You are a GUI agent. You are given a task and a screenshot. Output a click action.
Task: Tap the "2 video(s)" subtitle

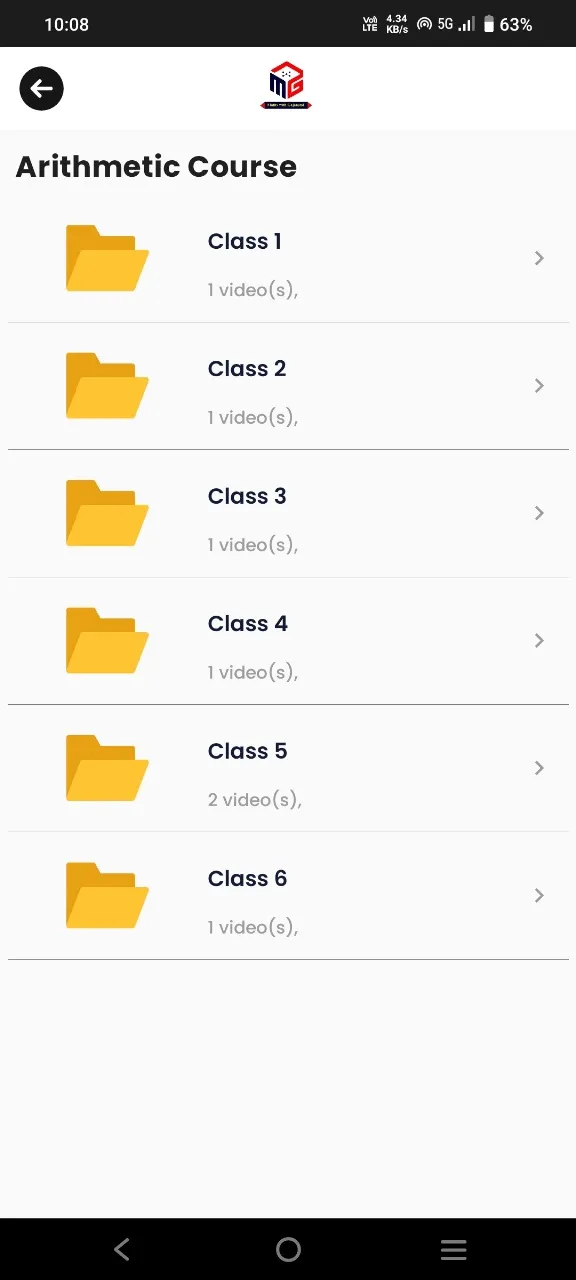tap(255, 799)
